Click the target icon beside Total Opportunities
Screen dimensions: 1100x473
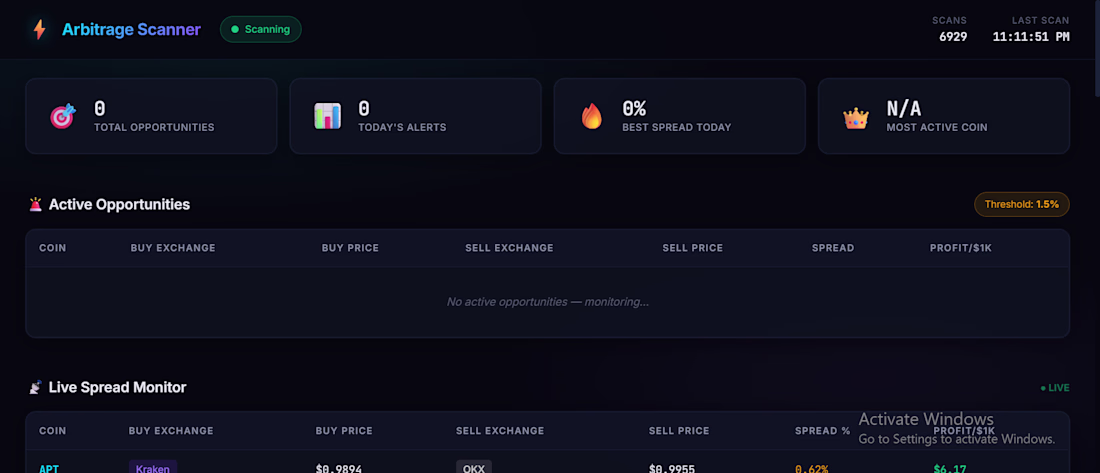[x=62, y=116]
